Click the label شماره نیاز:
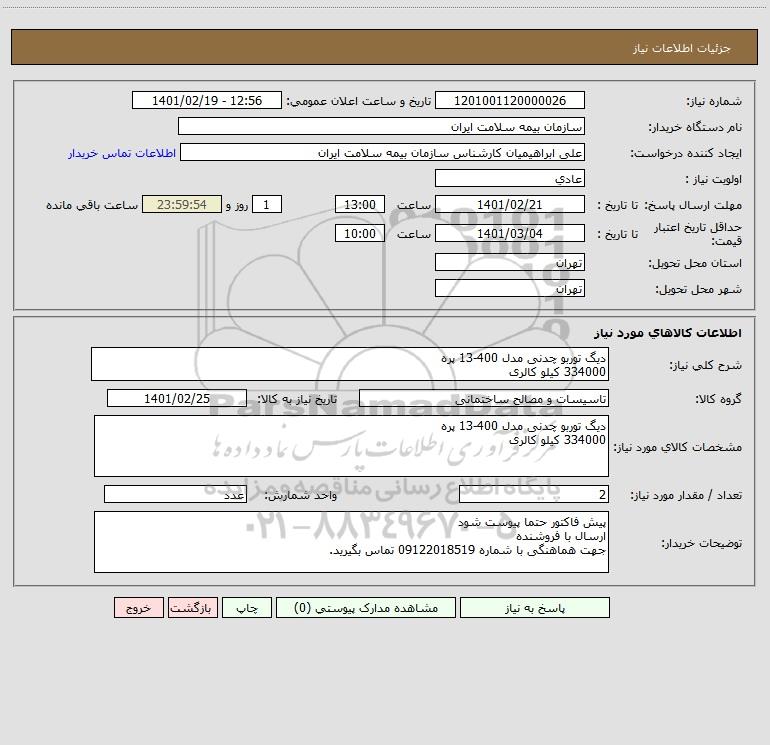770x745 pixels. tap(714, 102)
